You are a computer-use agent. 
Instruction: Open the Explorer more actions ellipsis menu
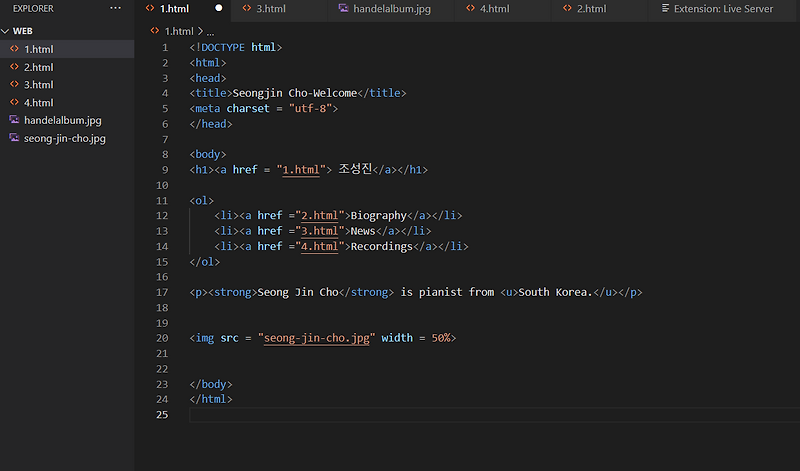(116, 8)
